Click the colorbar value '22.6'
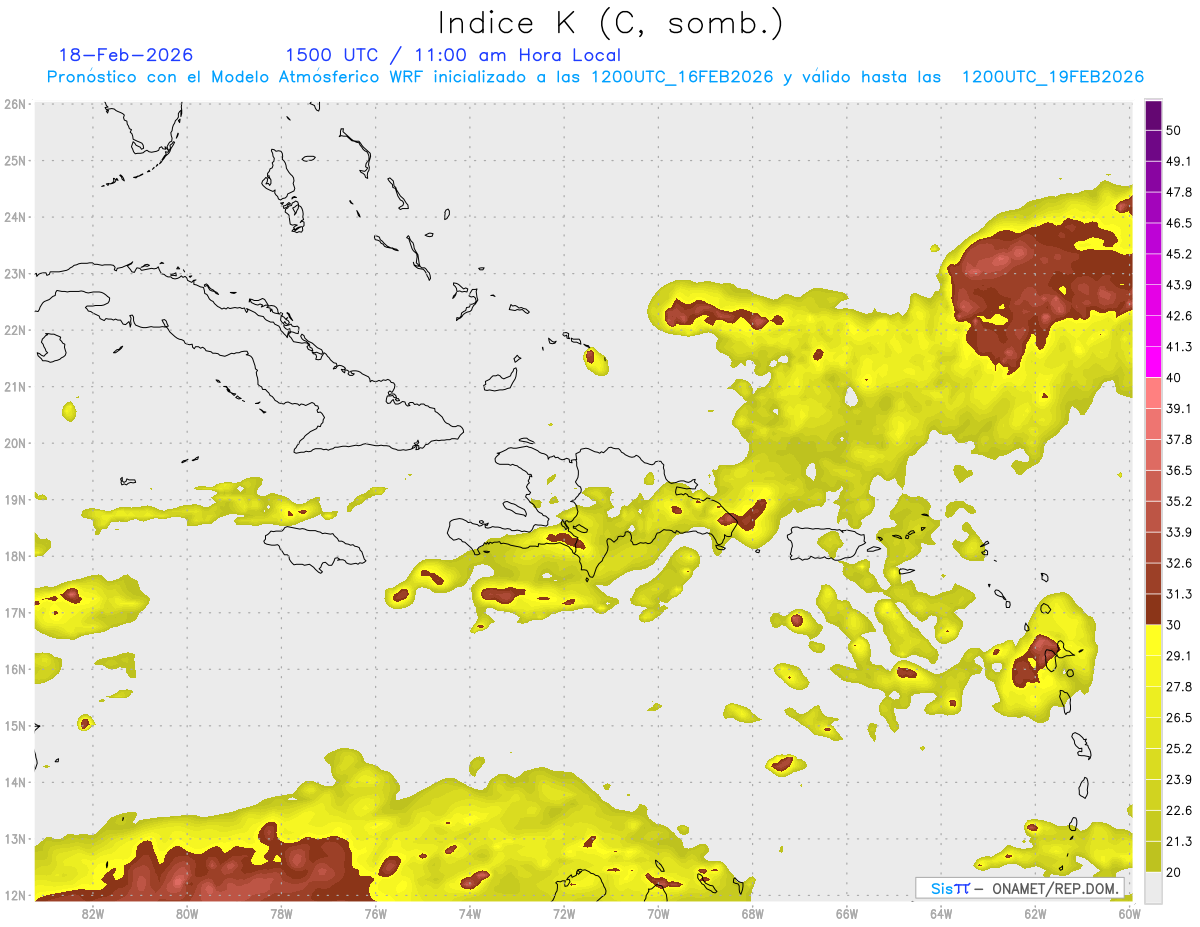The image size is (1200, 927). click(x=1178, y=811)
